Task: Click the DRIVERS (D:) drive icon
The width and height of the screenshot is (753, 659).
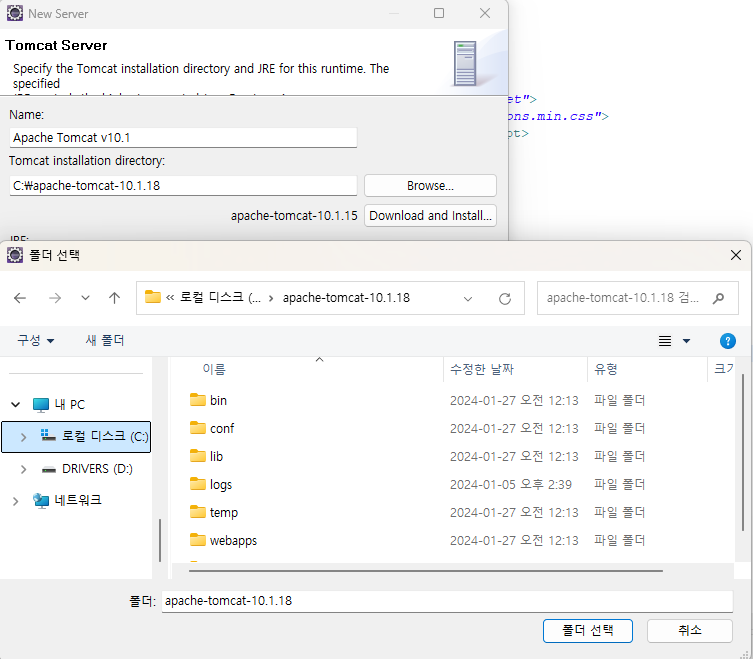Action: click(49, 469)
